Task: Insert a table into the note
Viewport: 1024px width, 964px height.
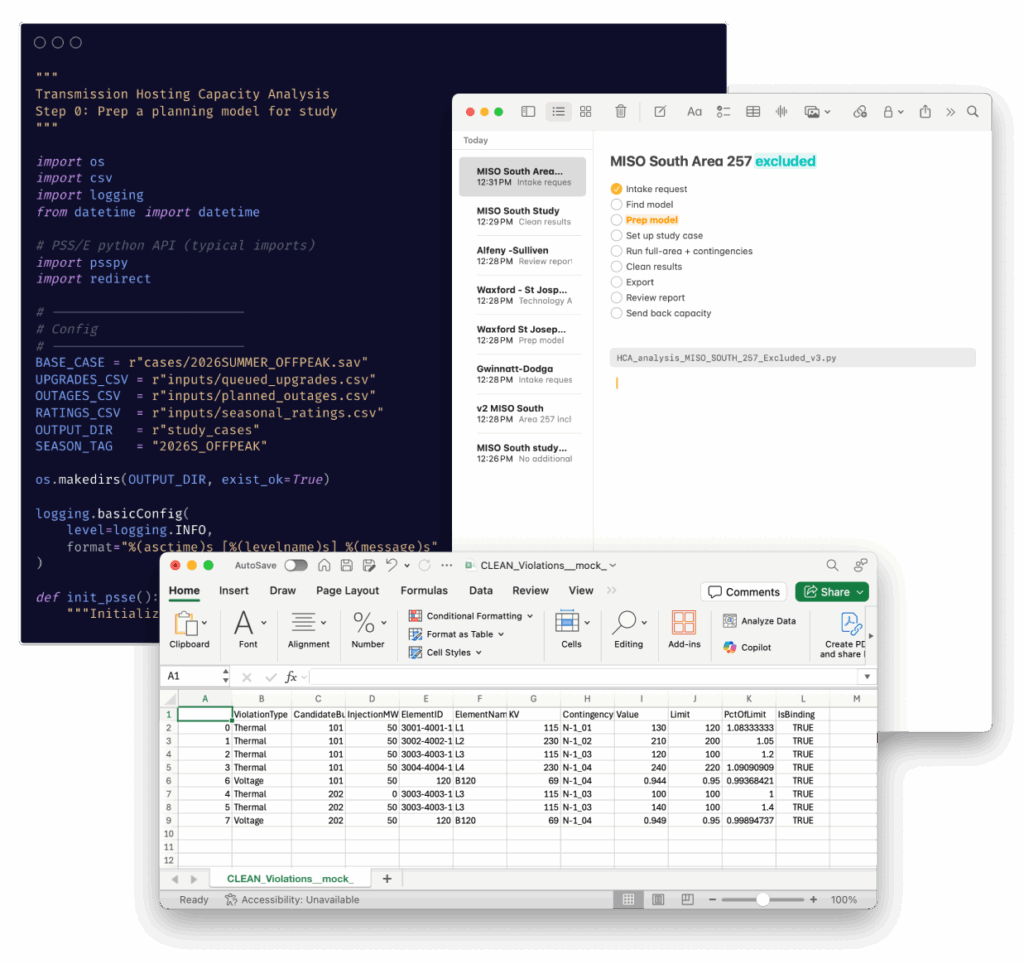Action: coord(753,112)
